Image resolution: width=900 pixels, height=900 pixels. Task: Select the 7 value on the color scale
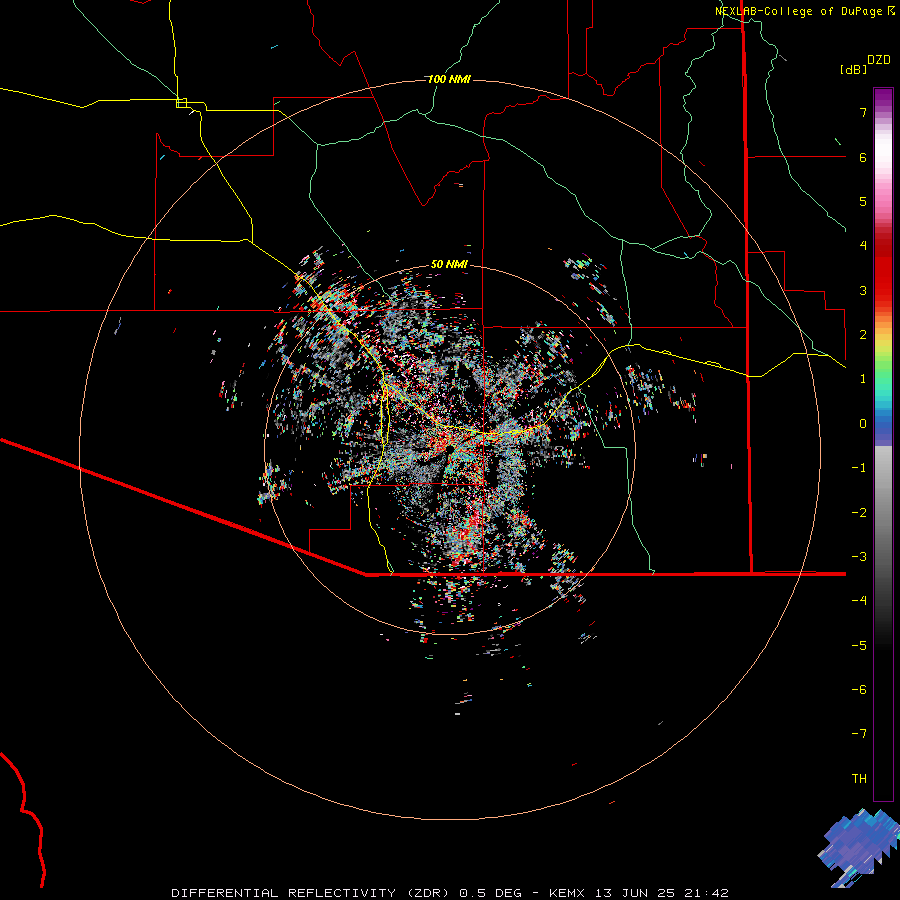pos(863,112)
